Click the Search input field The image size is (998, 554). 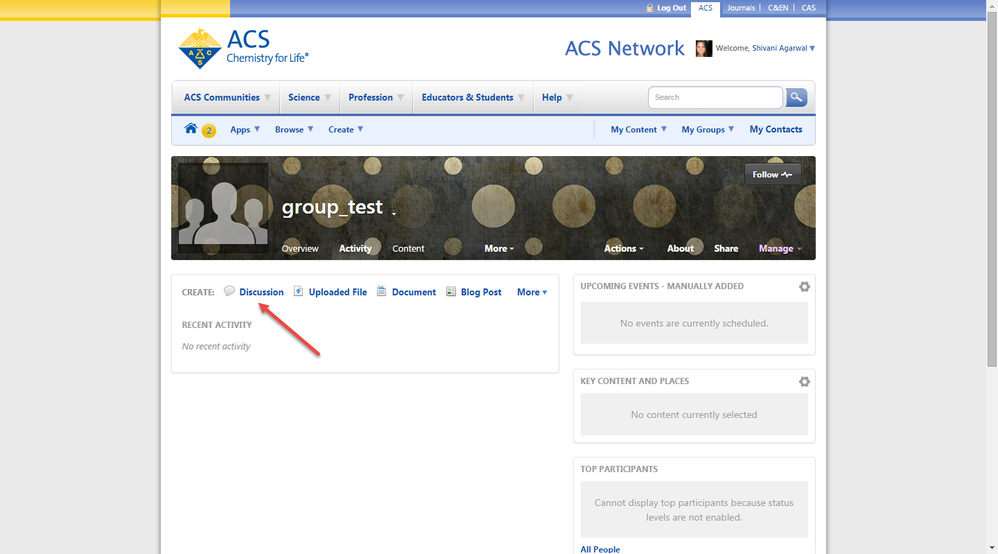coord(714,97)
